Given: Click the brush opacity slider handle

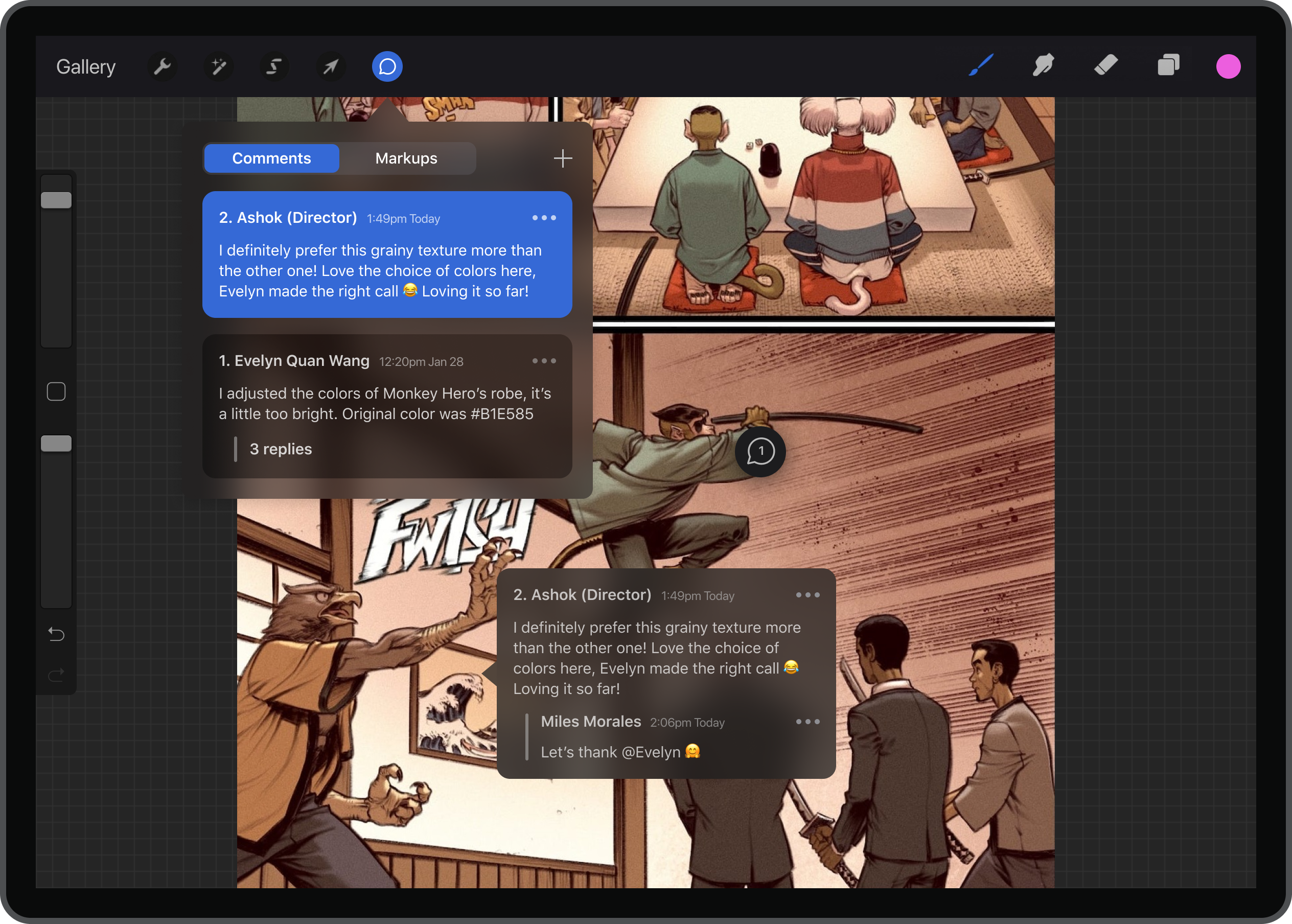Looking at the screenshot, I should click(56, 444).
